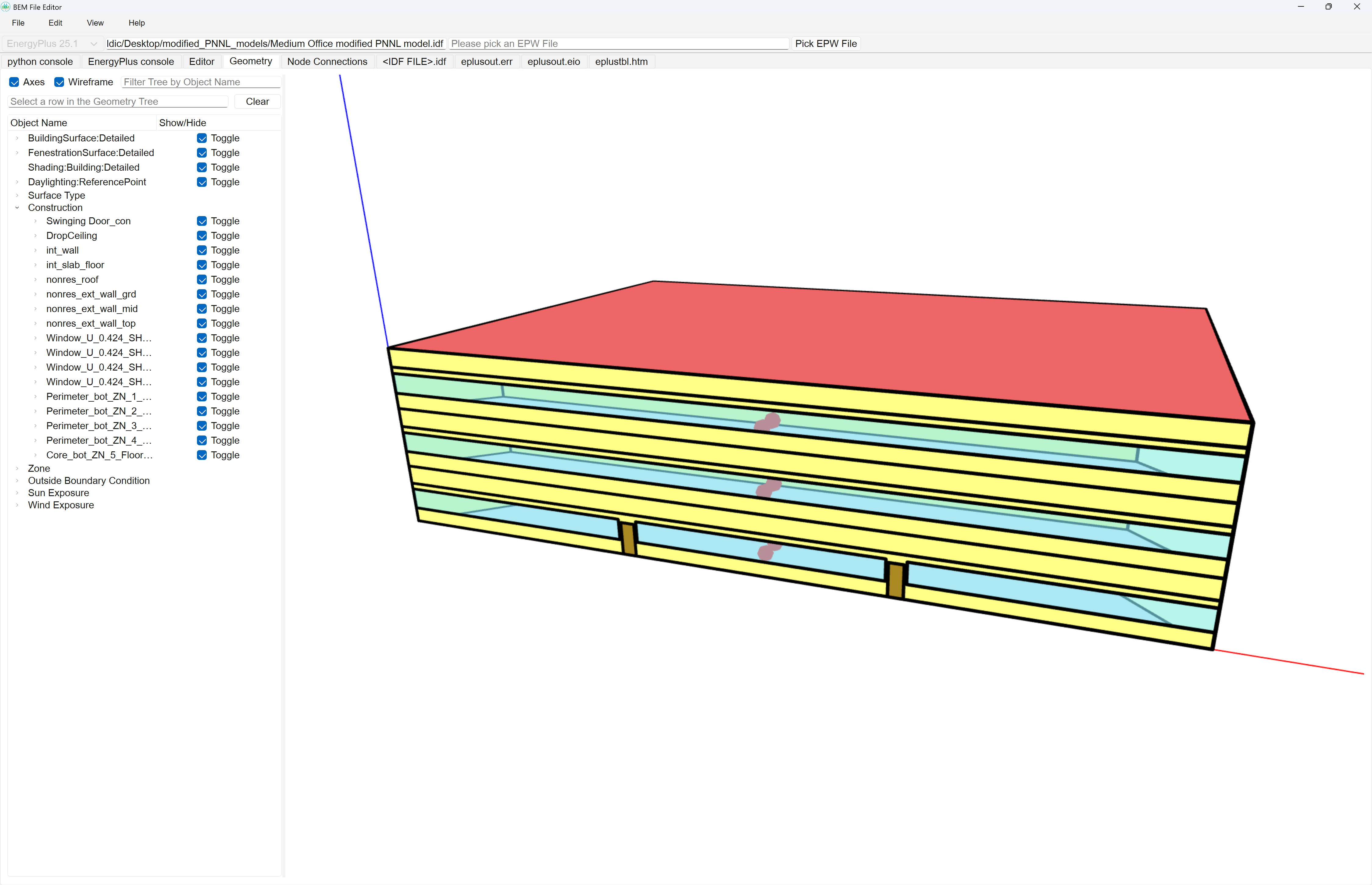
Task: Open the Help menu
Action: tap(137, 23)
